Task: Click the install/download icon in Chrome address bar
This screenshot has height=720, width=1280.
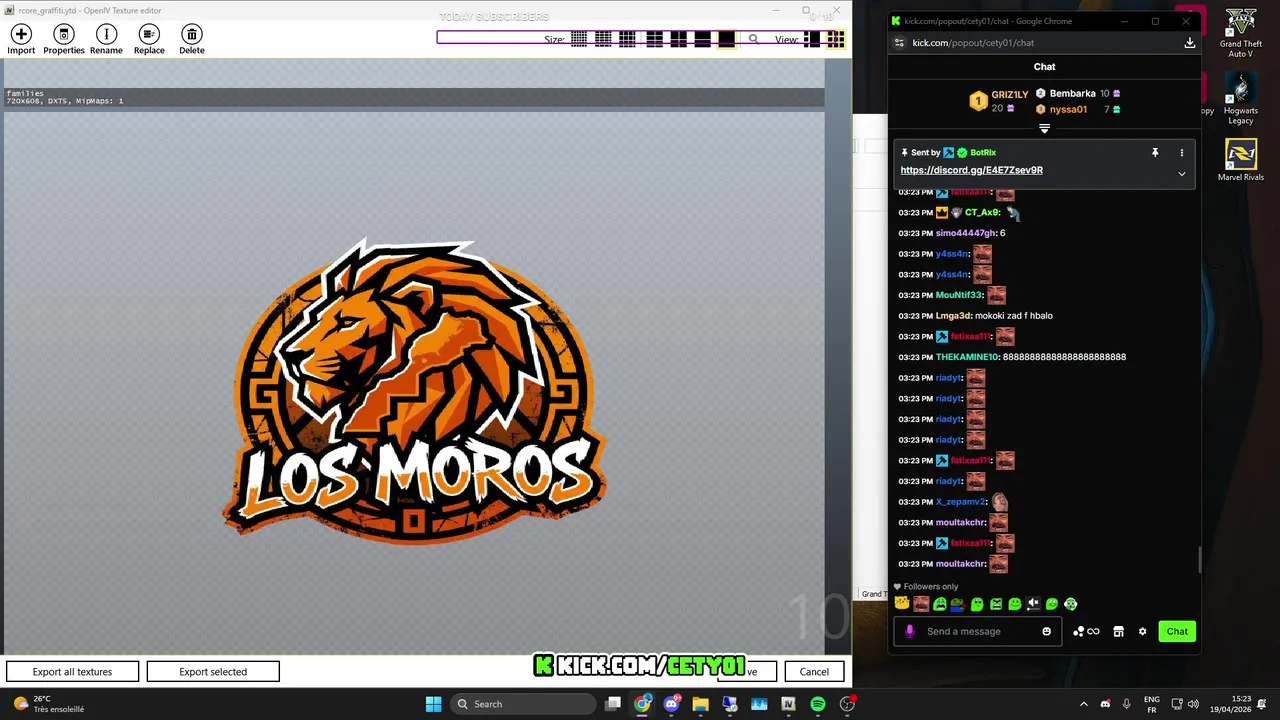Action: click(1189, 43)
